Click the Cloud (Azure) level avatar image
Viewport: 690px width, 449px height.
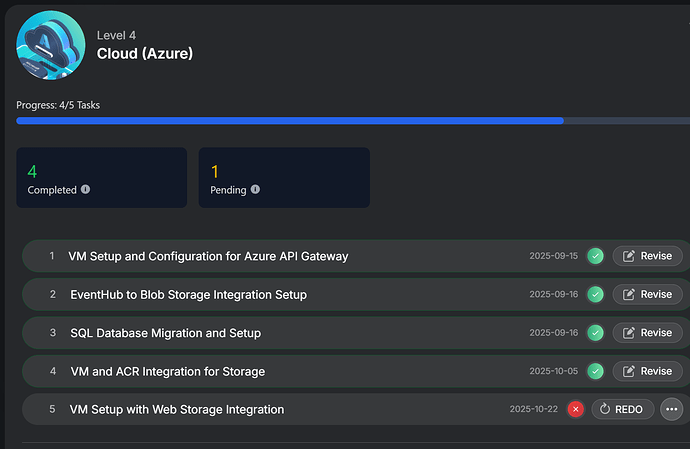click(50, 45)
